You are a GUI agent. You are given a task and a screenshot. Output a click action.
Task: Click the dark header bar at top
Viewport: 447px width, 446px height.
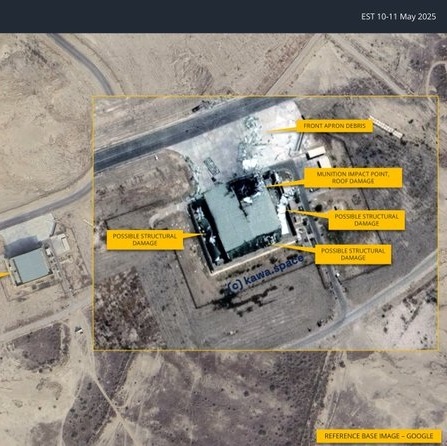point(223,16)
